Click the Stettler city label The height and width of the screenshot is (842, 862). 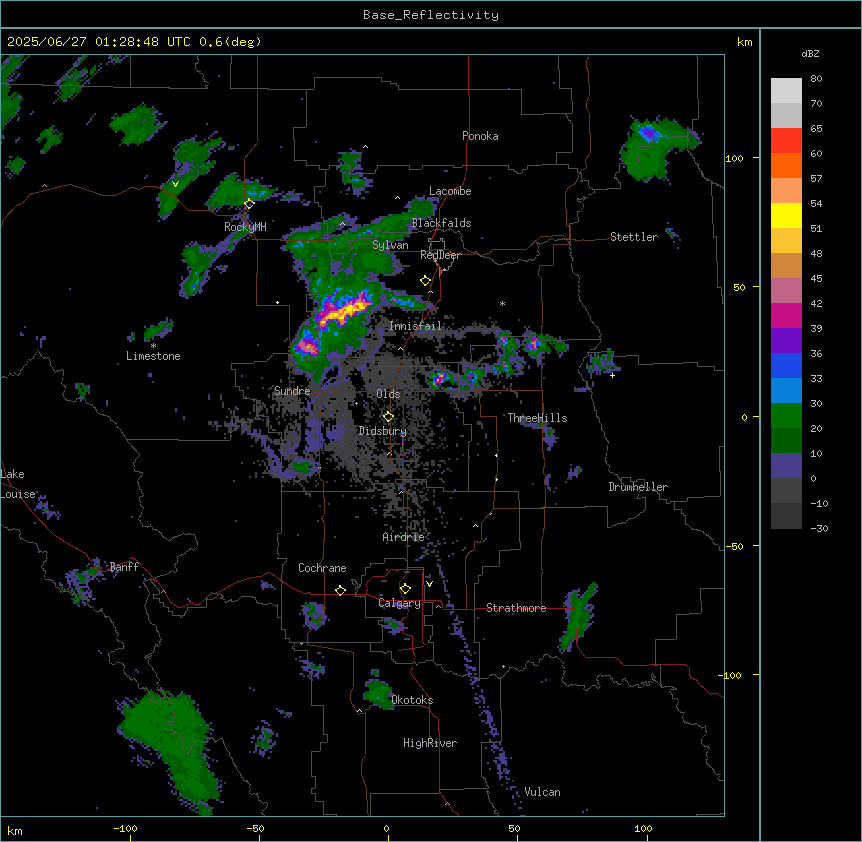(634, 237)
